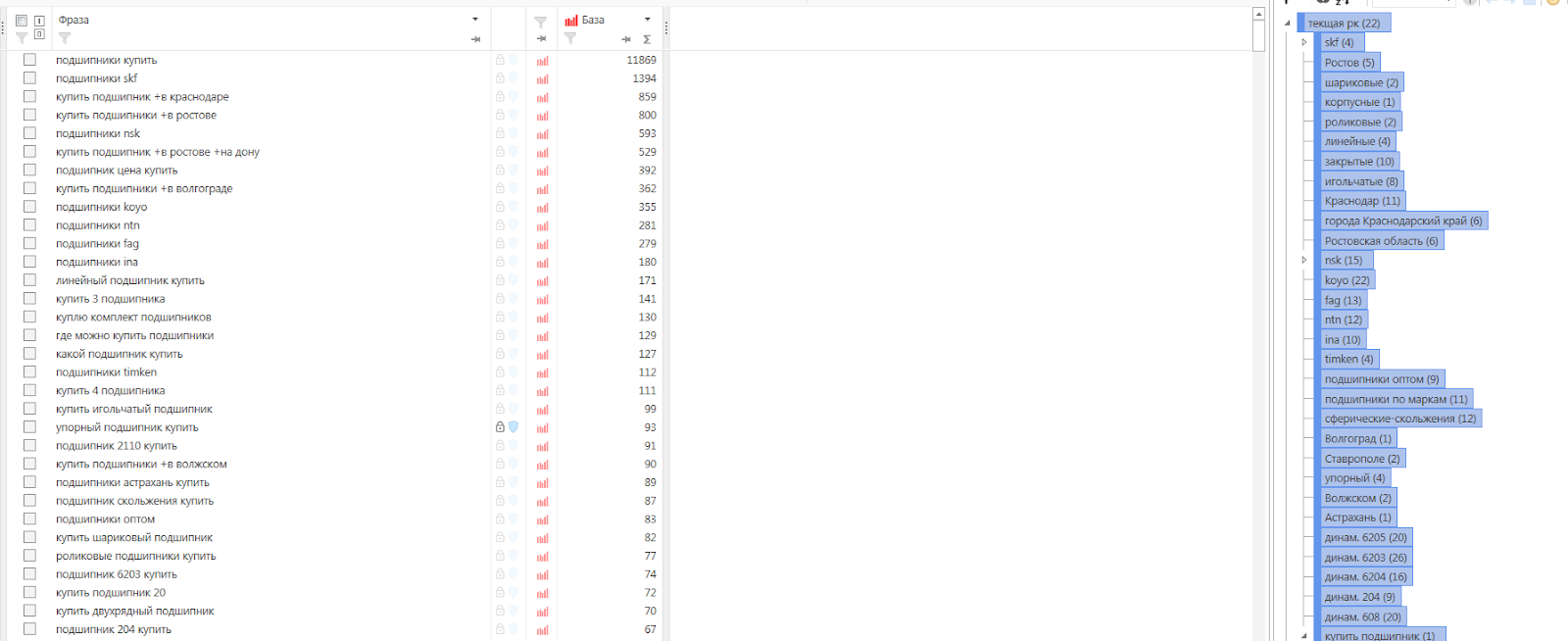This screenshot has height=641, width=1568.
Task: Tick the checkbox beside подшипники koyo
Action: tap(29, 207)
